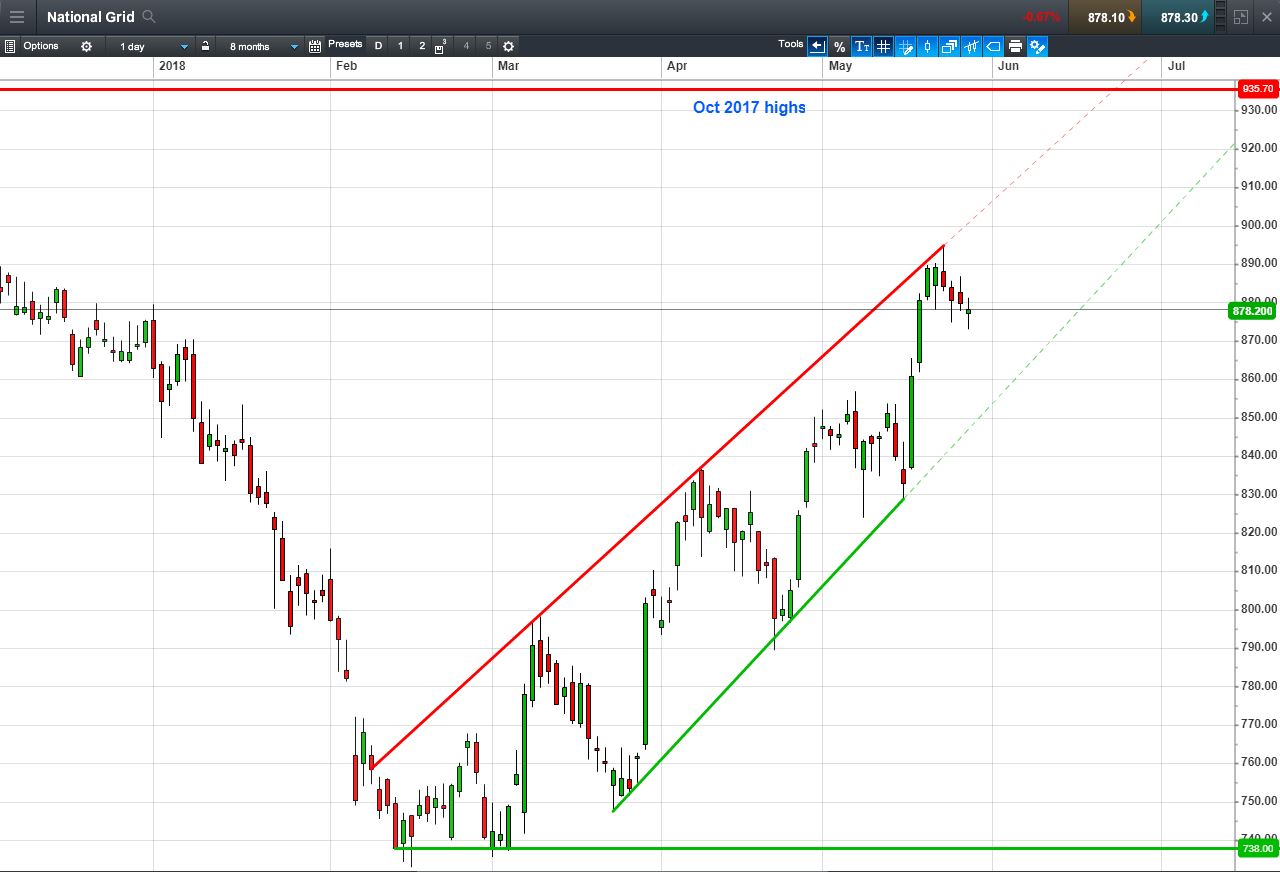Select the Presets label

345,44
